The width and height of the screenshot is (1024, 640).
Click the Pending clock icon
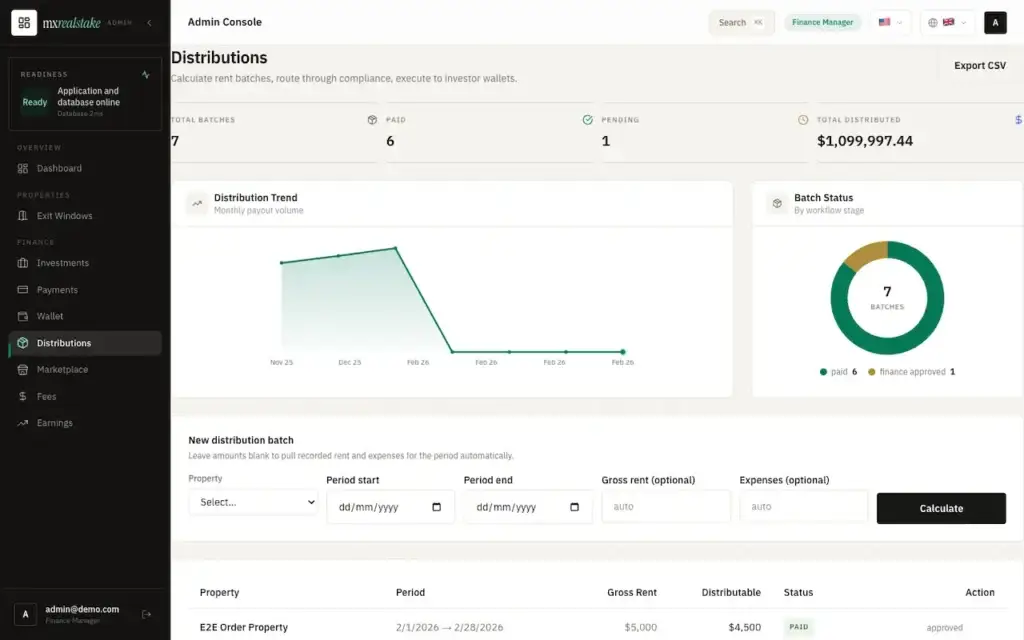point(803,120)
